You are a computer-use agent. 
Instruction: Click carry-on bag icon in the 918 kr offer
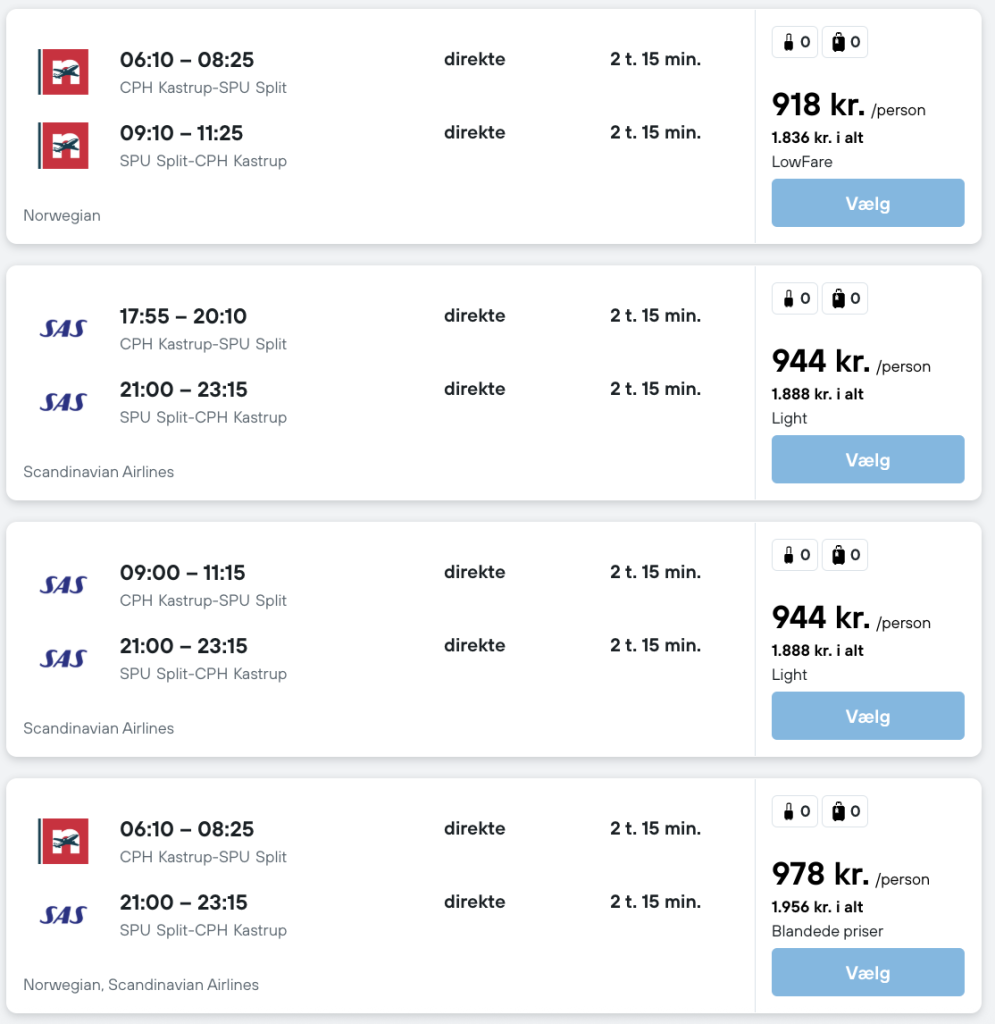789,42
